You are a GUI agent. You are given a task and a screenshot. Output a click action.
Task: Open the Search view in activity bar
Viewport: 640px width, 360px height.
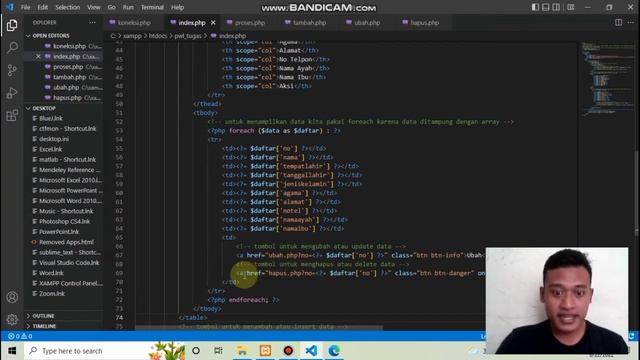[x=12, y=48]
